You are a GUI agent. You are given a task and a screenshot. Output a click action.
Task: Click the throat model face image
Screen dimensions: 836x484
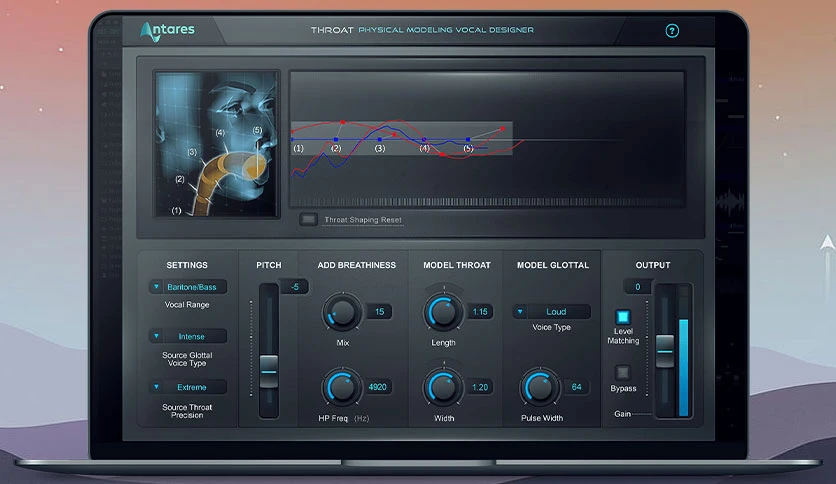pos(216,144)
